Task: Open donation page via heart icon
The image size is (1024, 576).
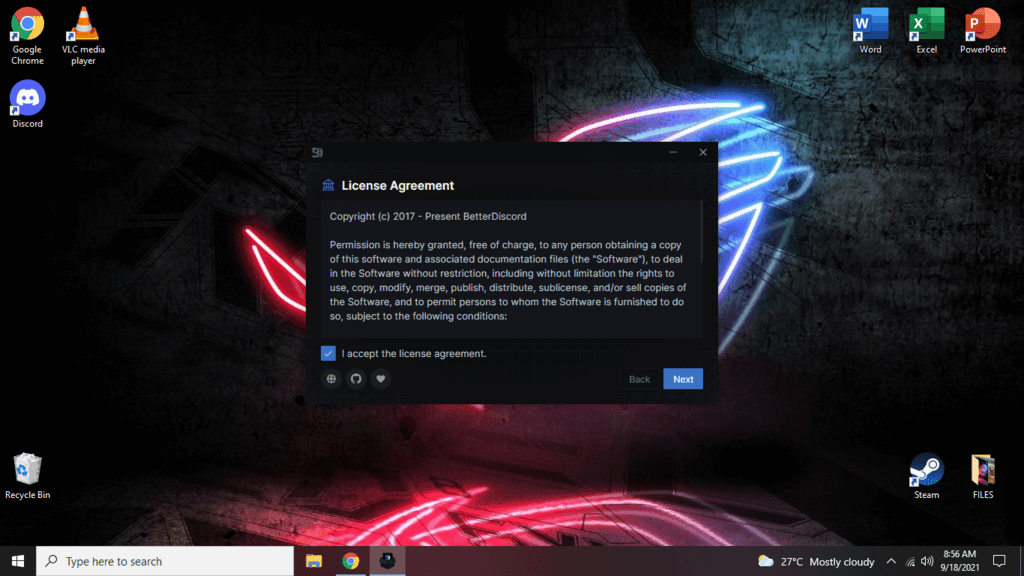Action: pos(380,379)
